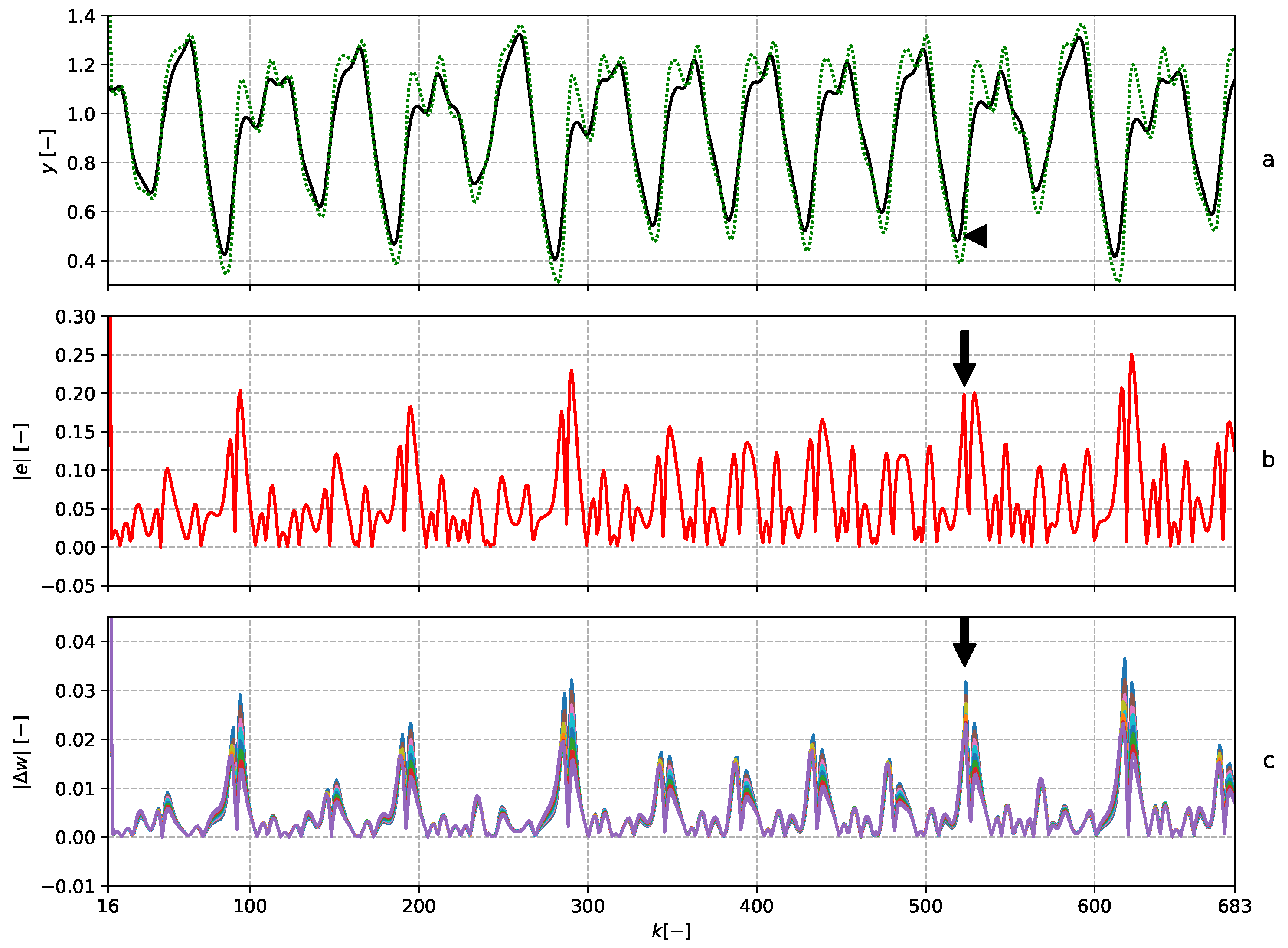Screen dimensions: 1288x948
Task: Click the down arrow in plot b
Action: click(x=964, y=359)
